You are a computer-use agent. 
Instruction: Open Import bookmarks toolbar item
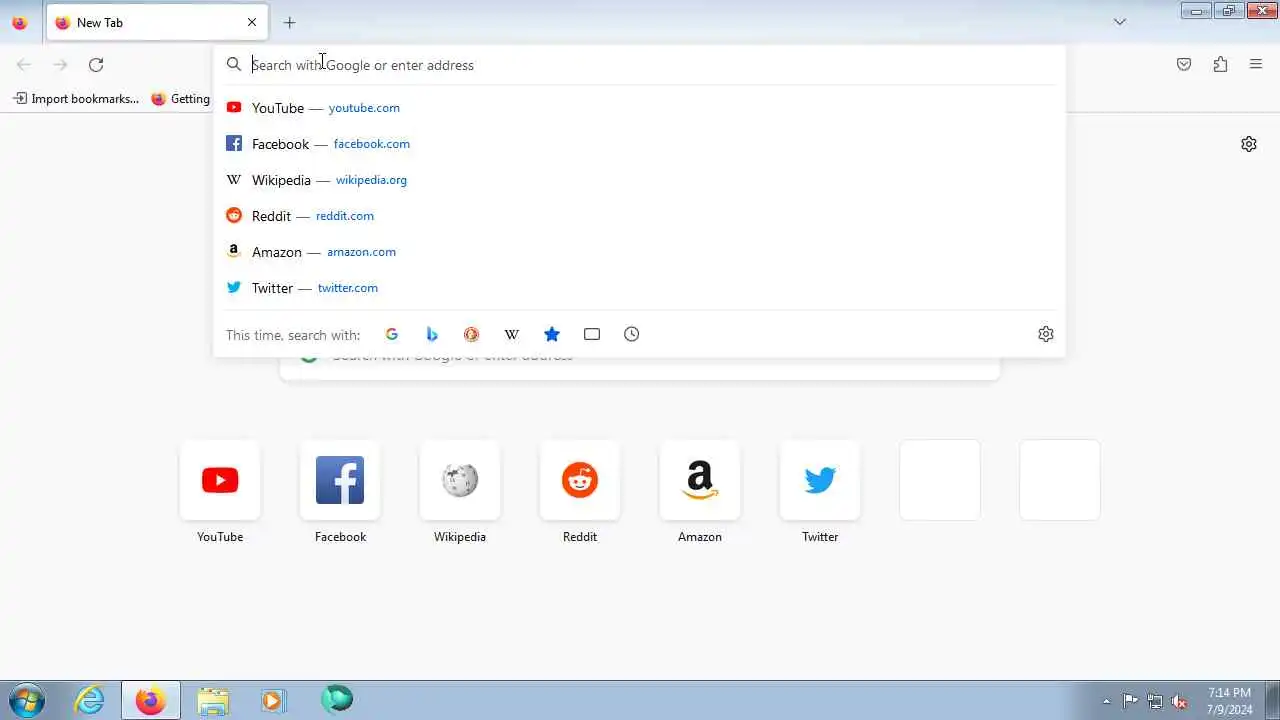click(x=76, y=99)
